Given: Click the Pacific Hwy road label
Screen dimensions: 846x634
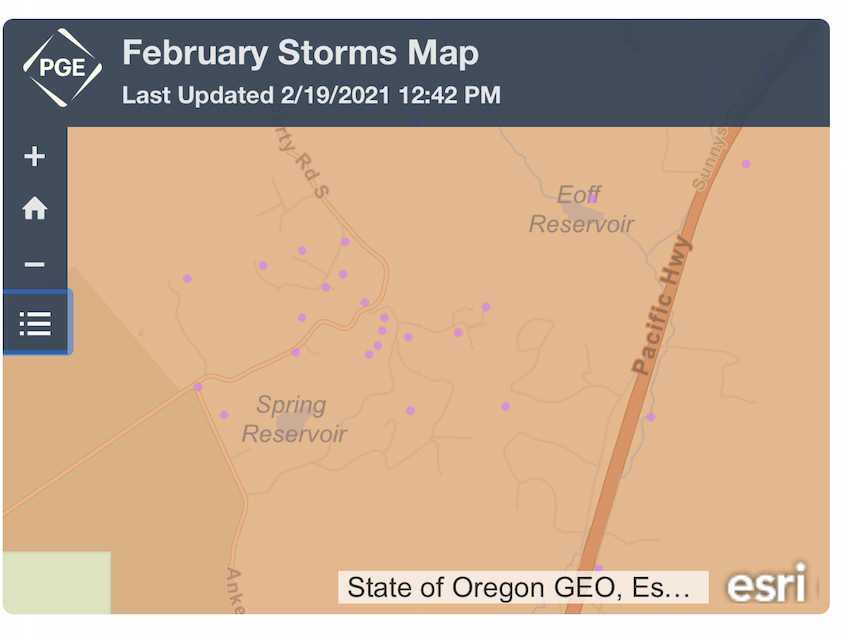Looking at the screenshot, I should click(x=661, y=305).
